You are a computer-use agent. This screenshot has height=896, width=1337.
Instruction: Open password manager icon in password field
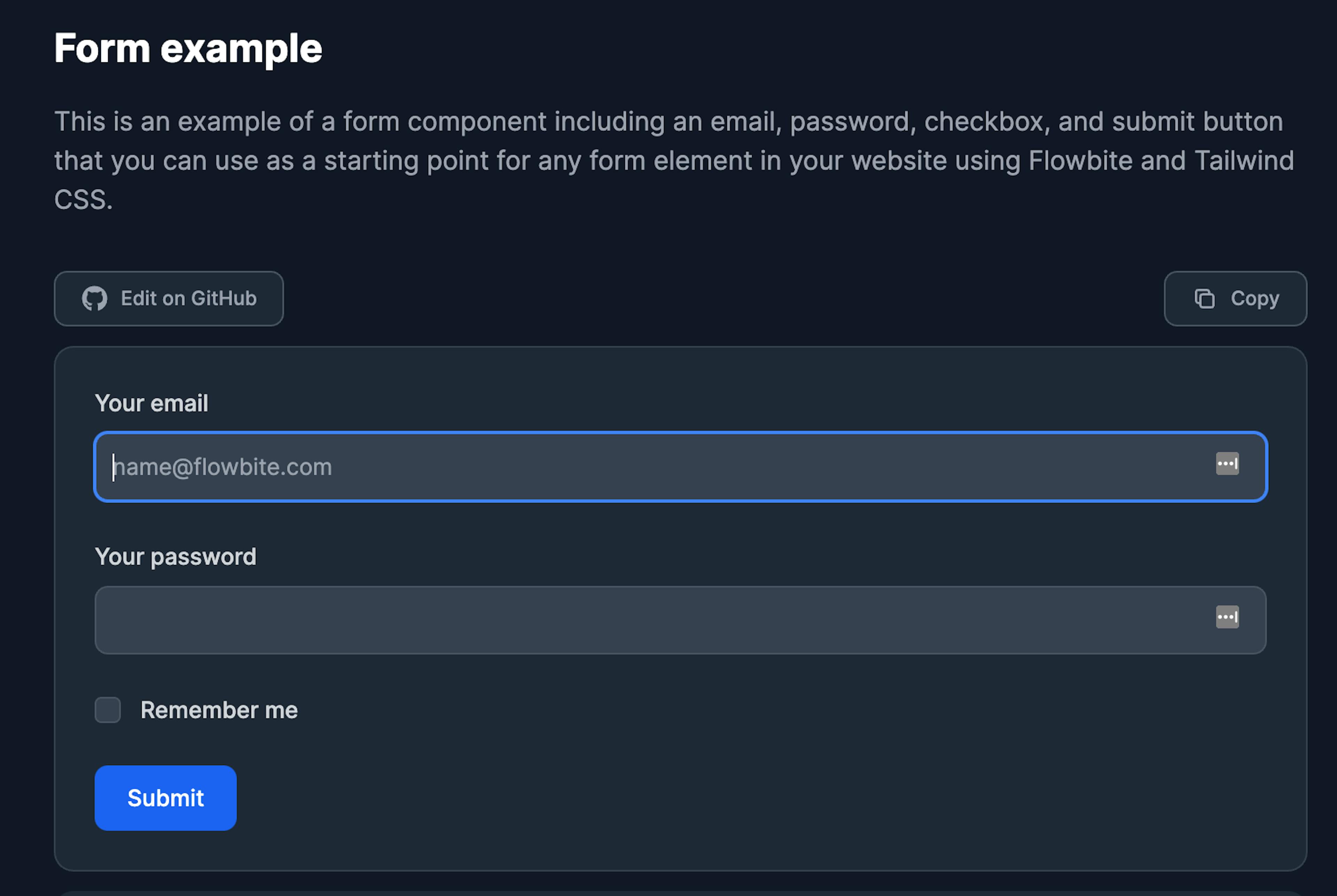(x=1227, y=616)
